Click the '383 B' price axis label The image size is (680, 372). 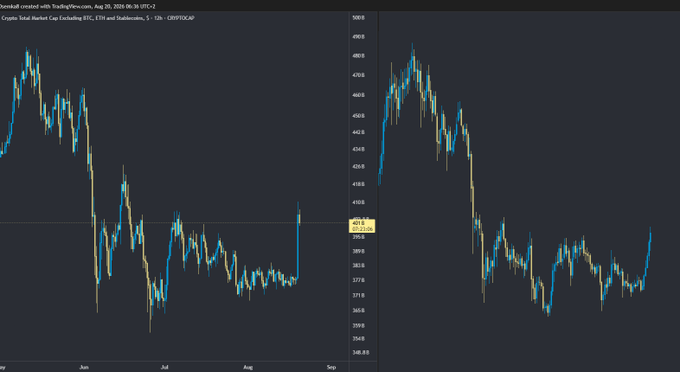point(358,266)
